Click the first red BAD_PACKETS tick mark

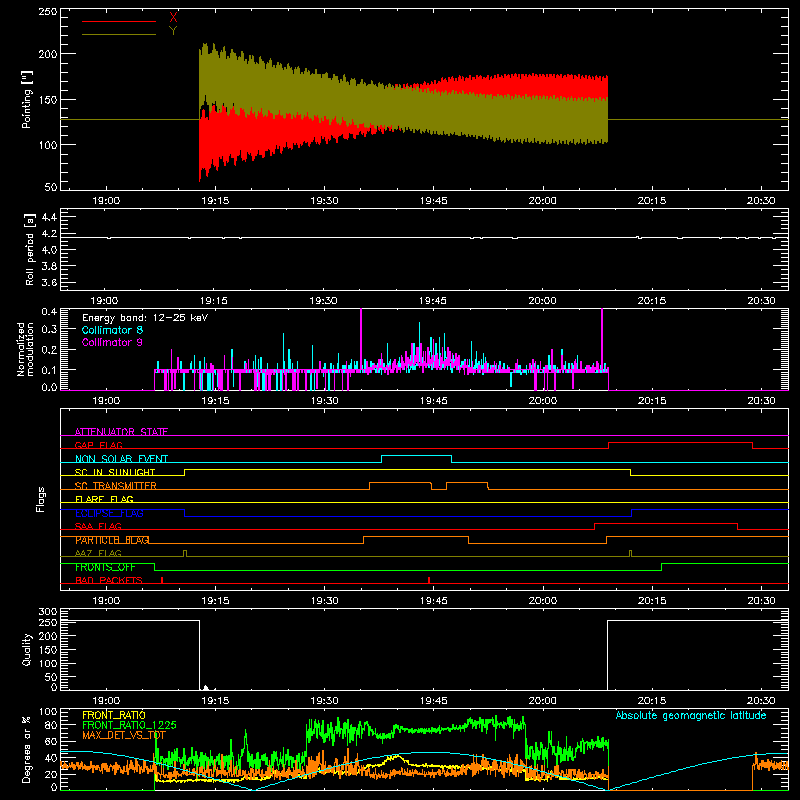(x=162, y=580)
